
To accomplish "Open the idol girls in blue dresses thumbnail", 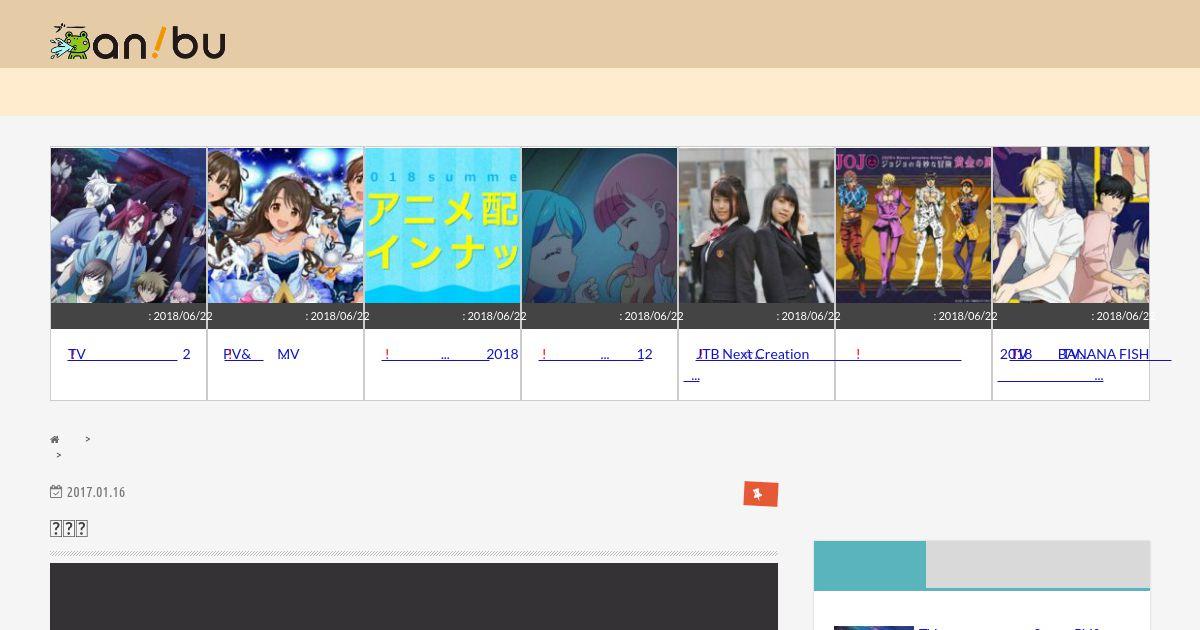I will tap(286, 225).
